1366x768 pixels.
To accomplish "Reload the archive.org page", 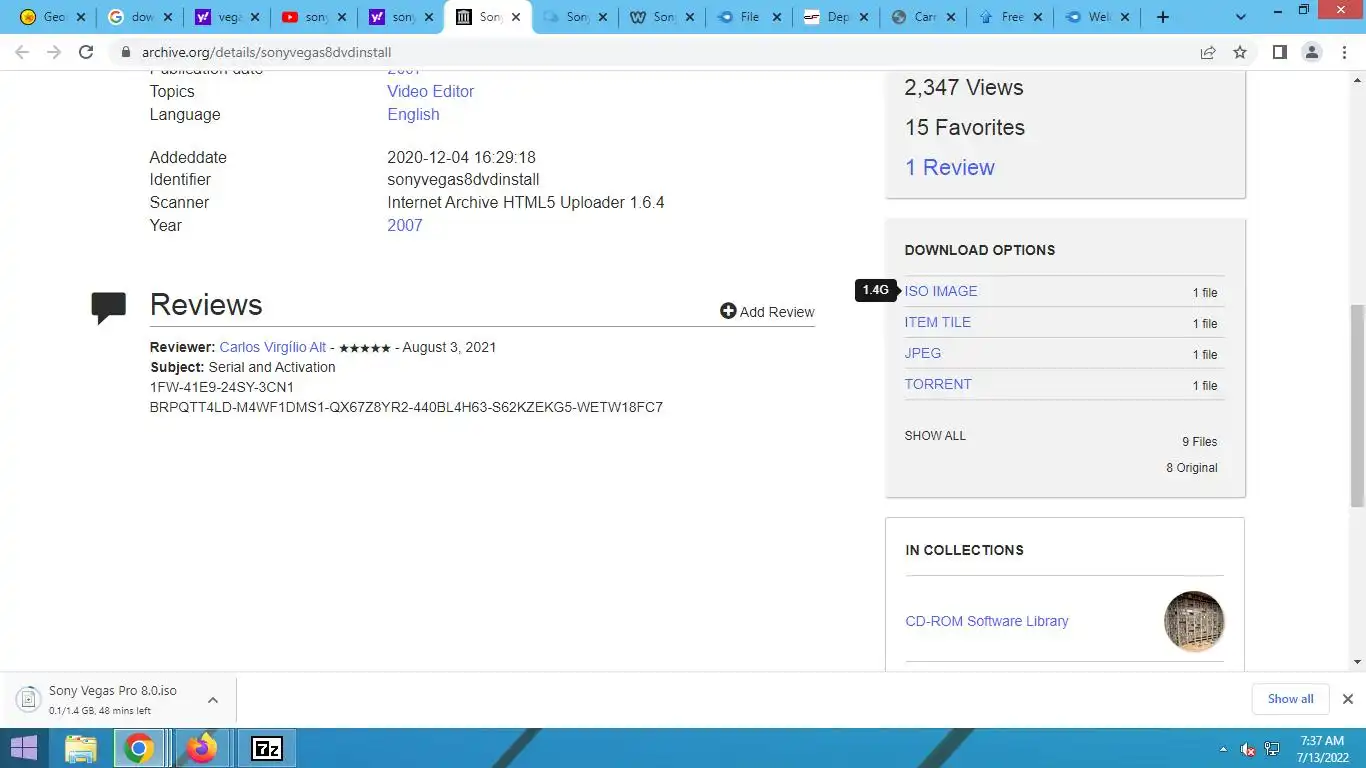I will [86, 52].
